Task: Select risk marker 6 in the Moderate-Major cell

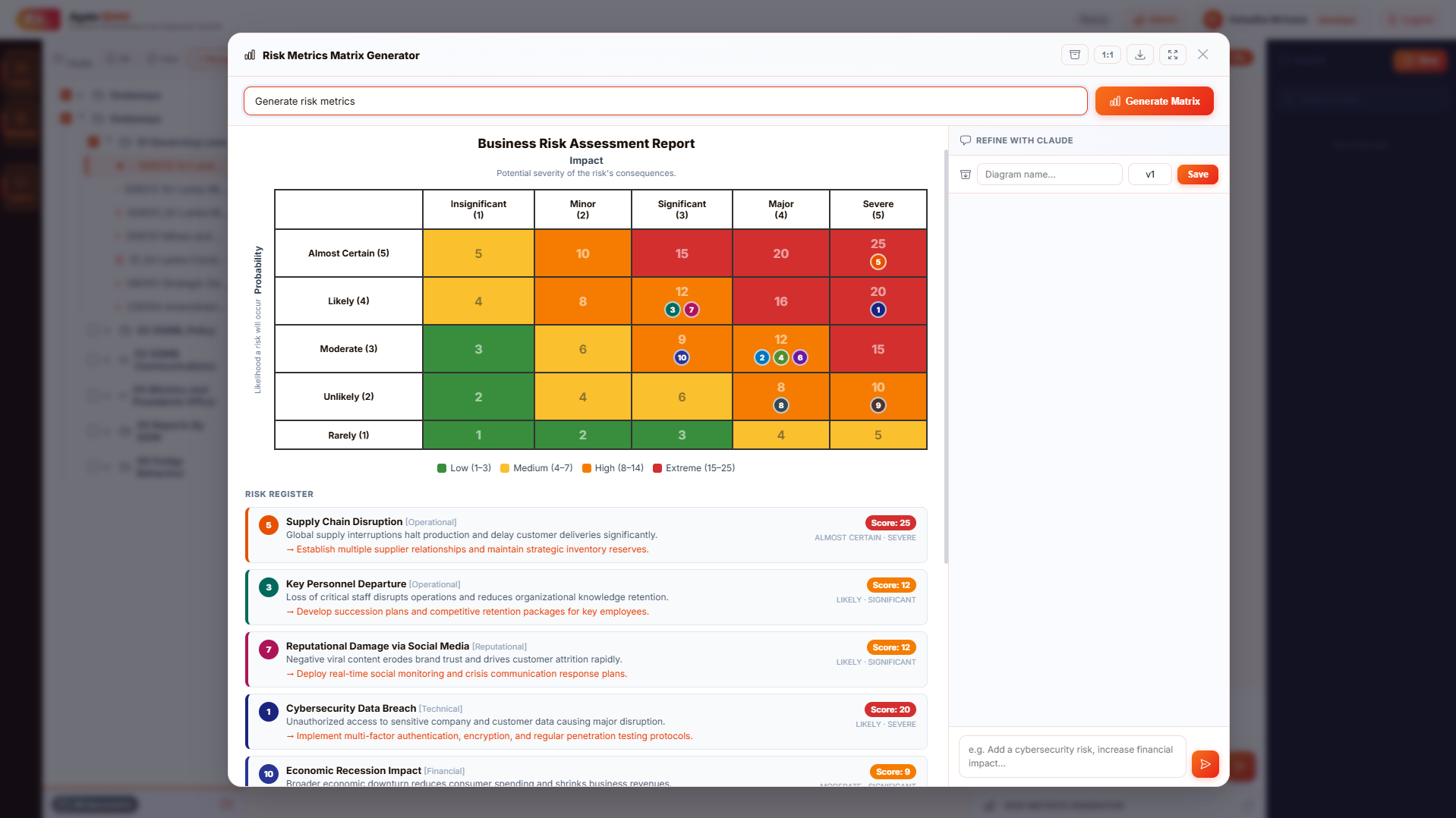Action: 799,358
